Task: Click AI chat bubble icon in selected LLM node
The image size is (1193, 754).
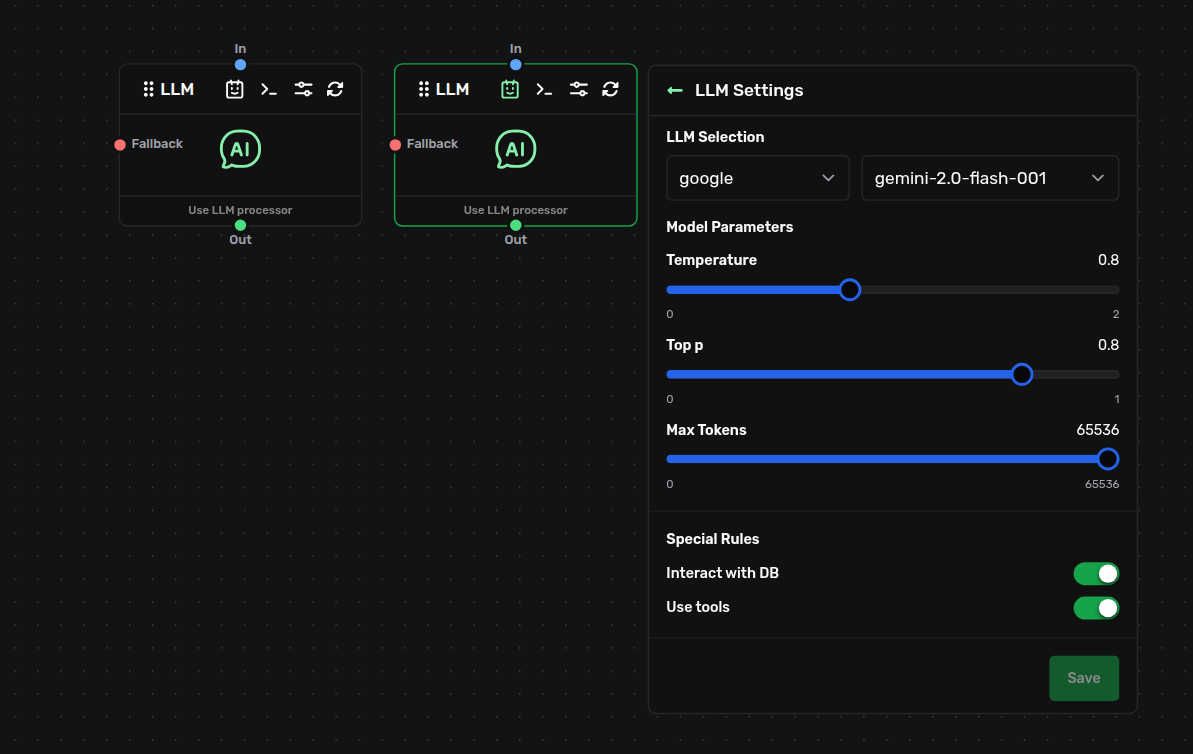Action: pyautogui.click(x=516, y=149)
